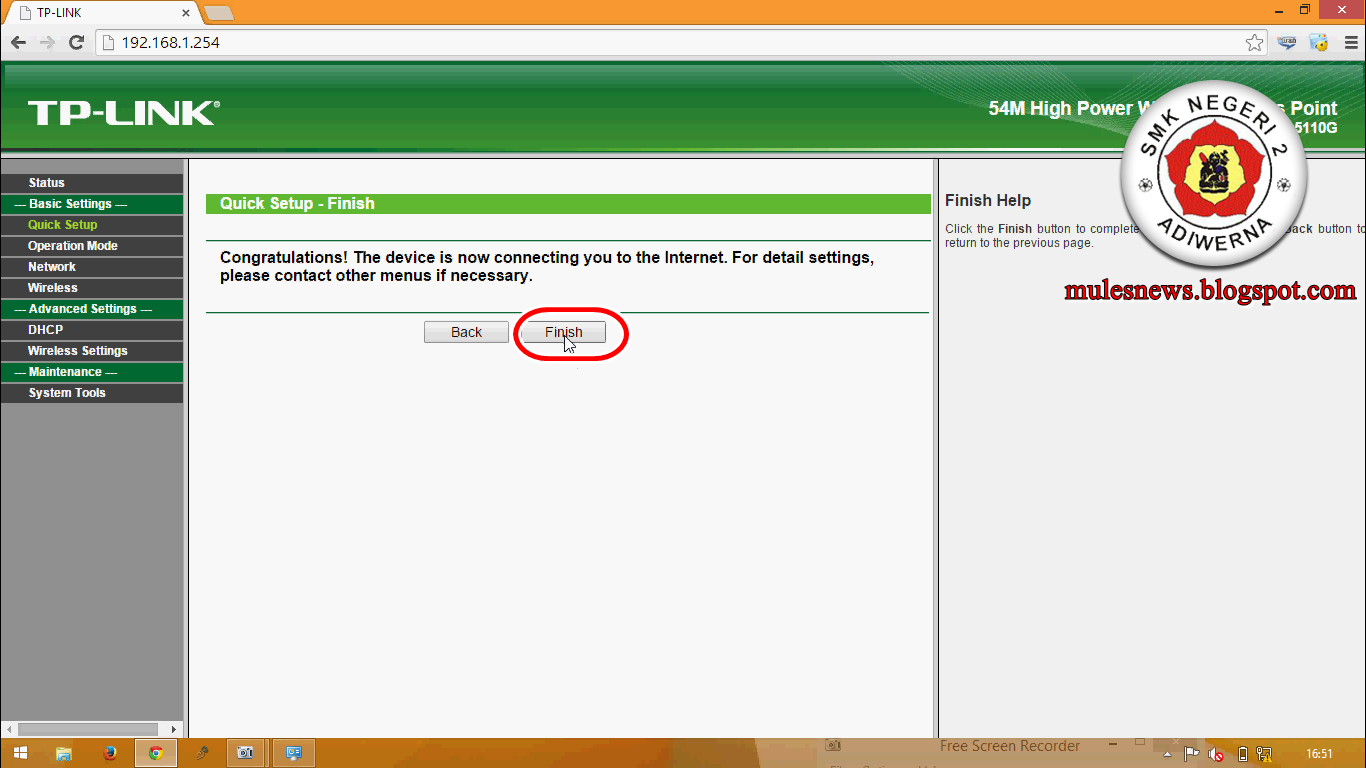Open the camera app taskbar icon
The width and height of the screenshot is (1366, 768).
pos(246,753)
